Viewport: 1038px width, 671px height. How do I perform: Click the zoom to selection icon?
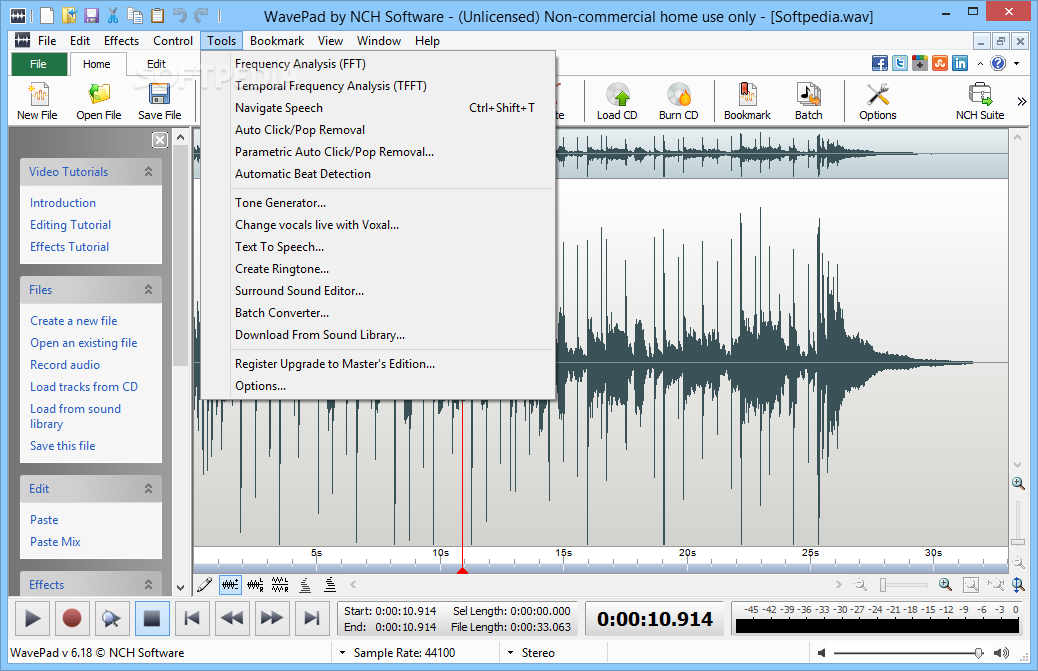pyautogui.click(x=970, y=584)
